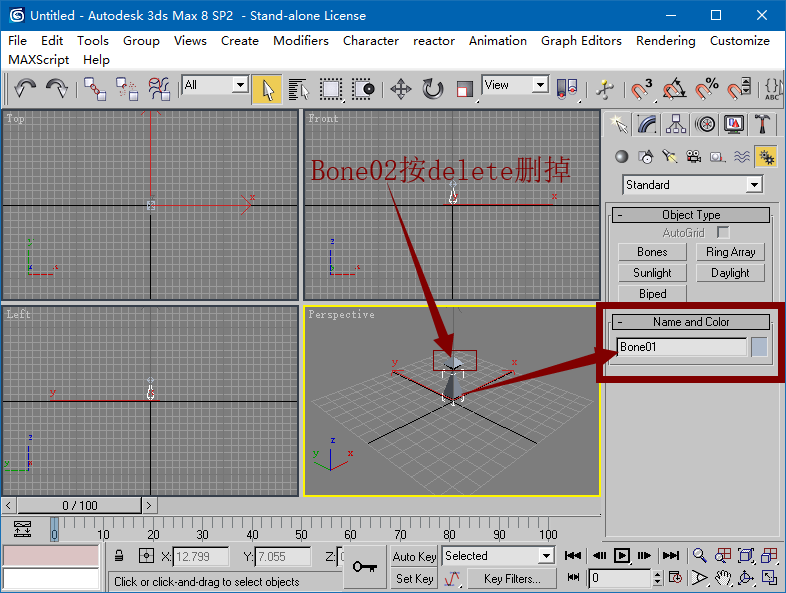This screenshot has width=786, height=593.
Task: Click the Select by Name icon
Action: click(x=298, y=89)
